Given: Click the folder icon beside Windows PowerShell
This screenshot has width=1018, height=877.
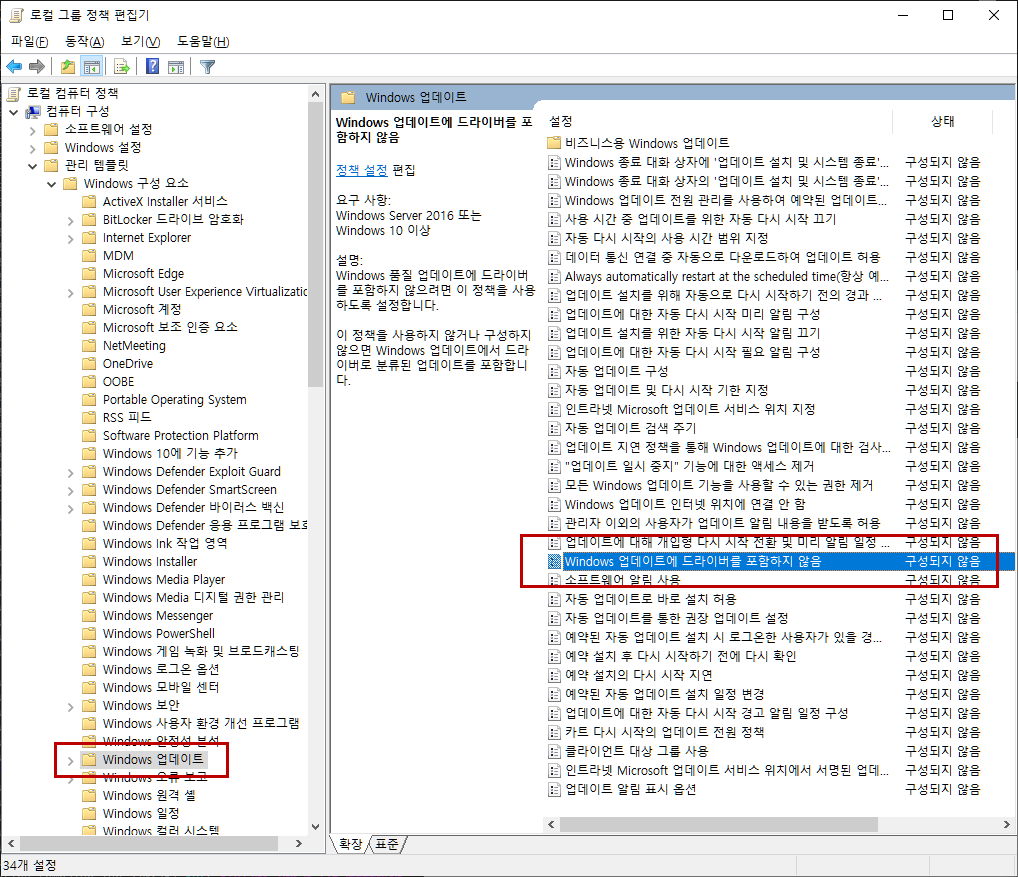Looking at the screenshot, I should click(x=90, y=634).
